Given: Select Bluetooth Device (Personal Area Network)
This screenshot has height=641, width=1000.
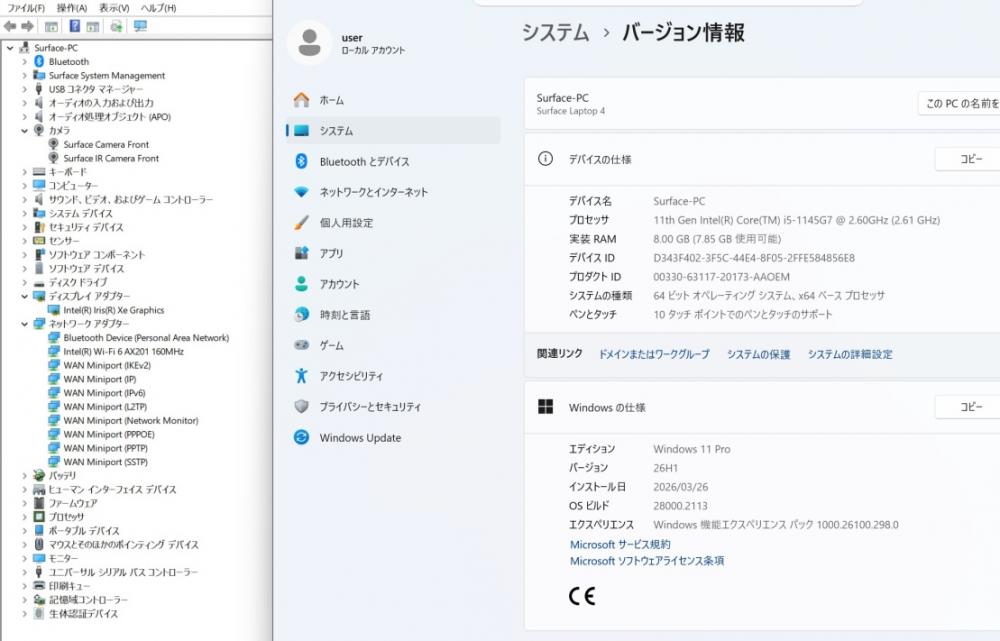Looking at the screenshot, I should (x=146, y=337).
